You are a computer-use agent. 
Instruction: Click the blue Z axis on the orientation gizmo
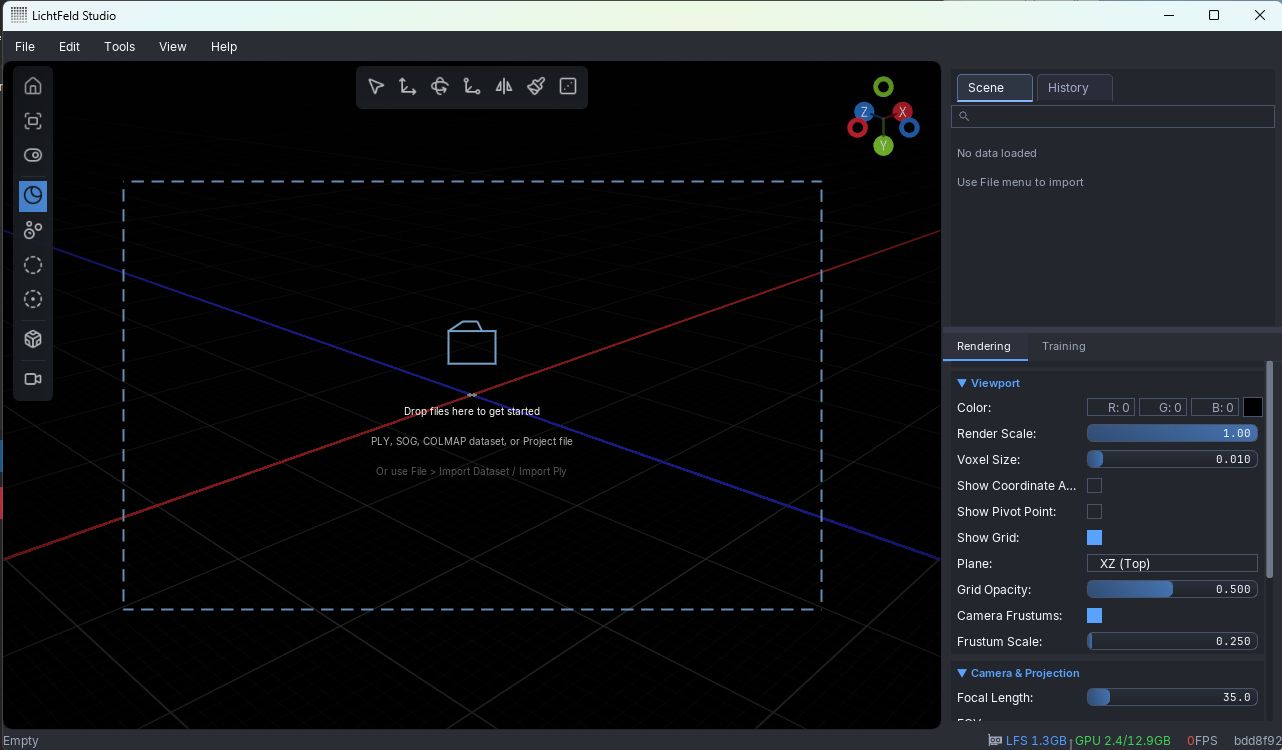pyautogui.click(x=864, y=112)
